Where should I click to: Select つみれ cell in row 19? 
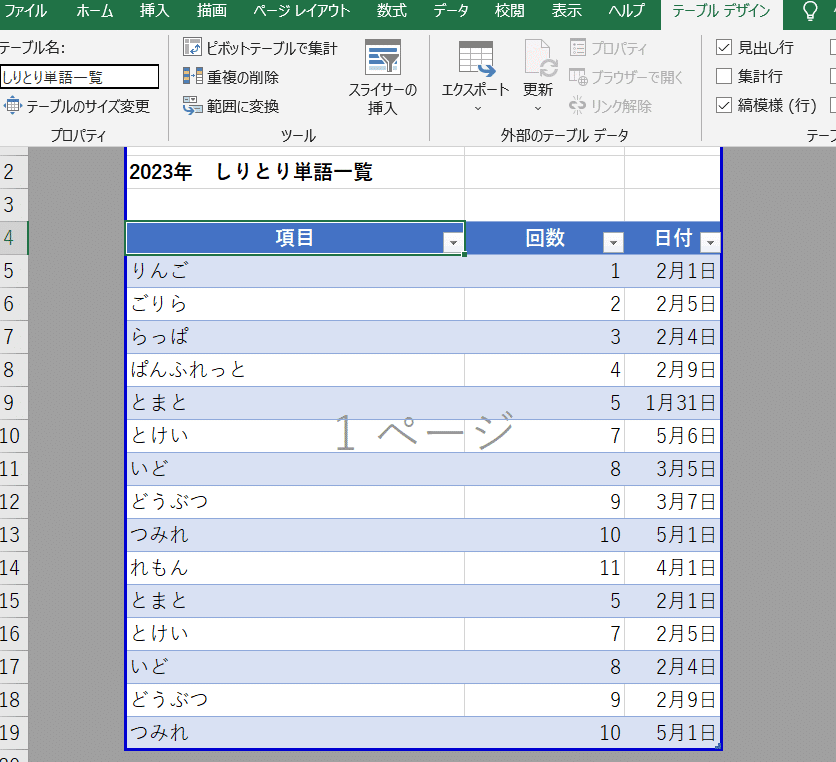(x=295, y=733)
